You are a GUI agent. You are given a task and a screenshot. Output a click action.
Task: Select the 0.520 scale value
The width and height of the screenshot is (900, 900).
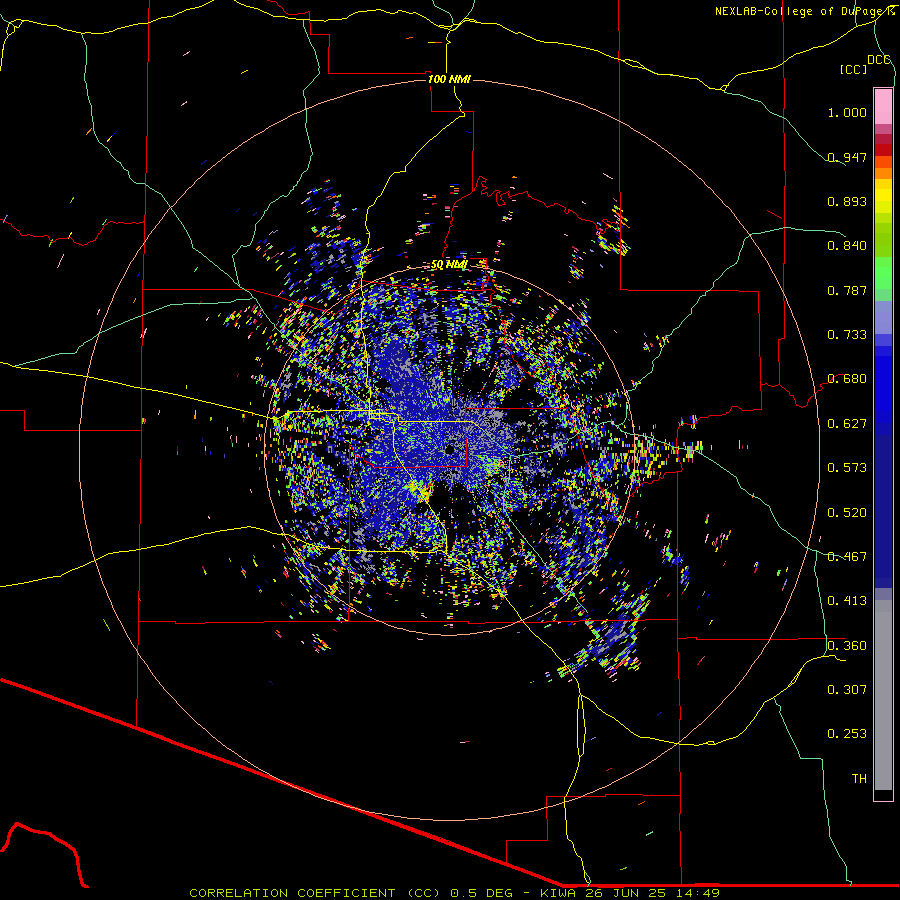(x=847, y=513)
